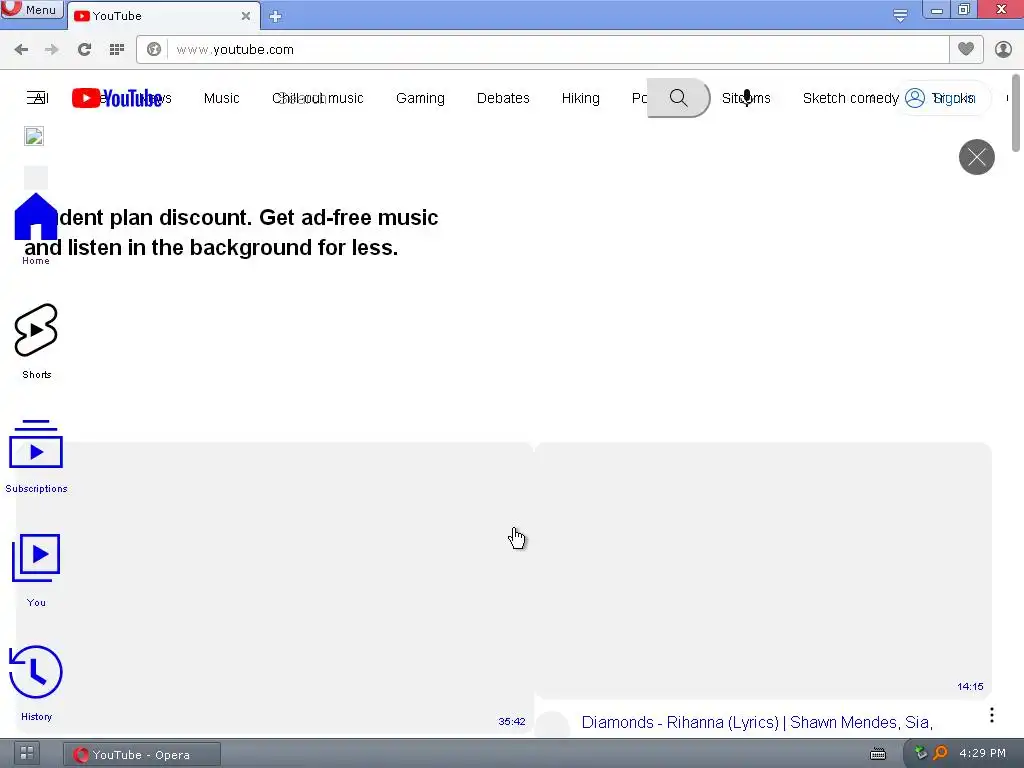Image resolution: width=1024 pixels, height=768 pixels.
Task: Open more options for Diamonds video
Action: point(991,715)
